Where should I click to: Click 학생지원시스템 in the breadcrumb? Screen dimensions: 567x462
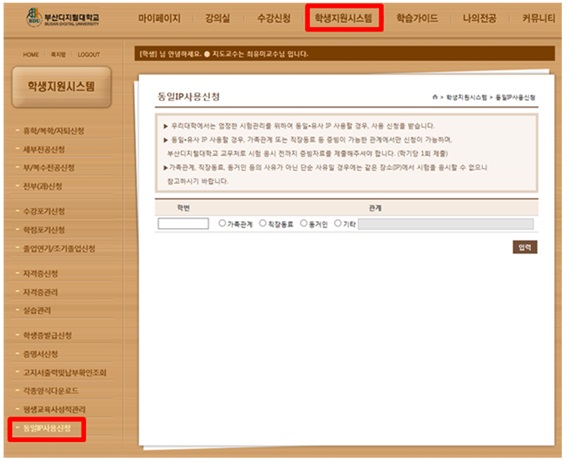(x=466, y=97)
